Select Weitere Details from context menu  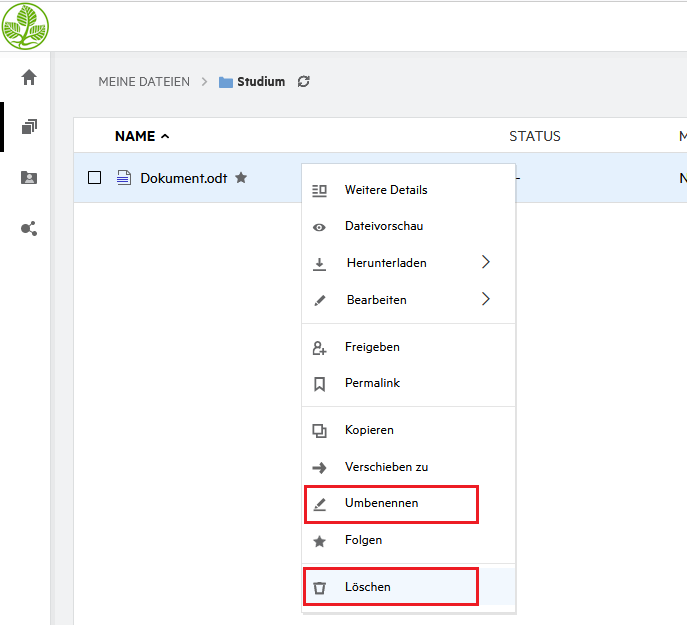pos(385,190)
